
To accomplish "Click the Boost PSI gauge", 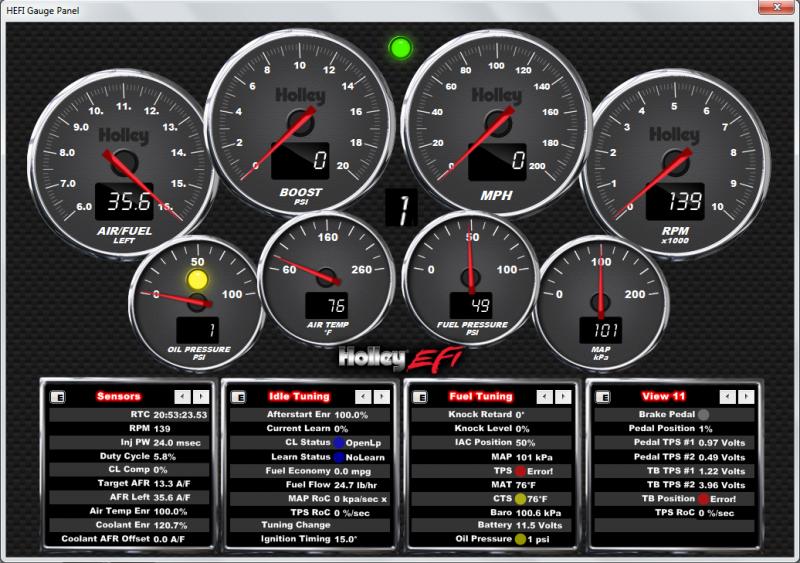I will [x=300, y=121].
